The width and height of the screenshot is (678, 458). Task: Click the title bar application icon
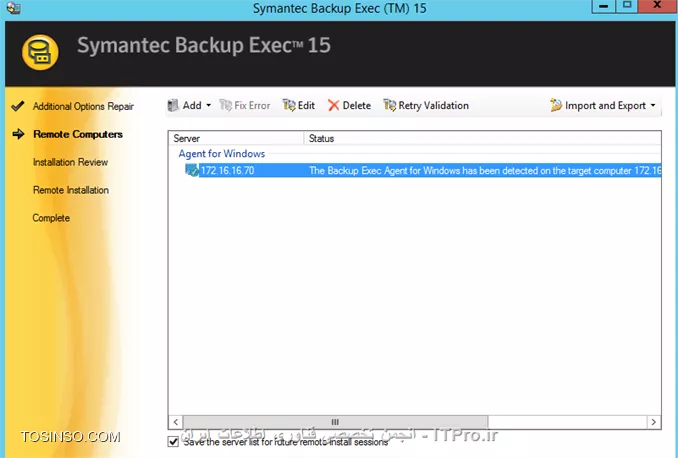click(13, 7)
